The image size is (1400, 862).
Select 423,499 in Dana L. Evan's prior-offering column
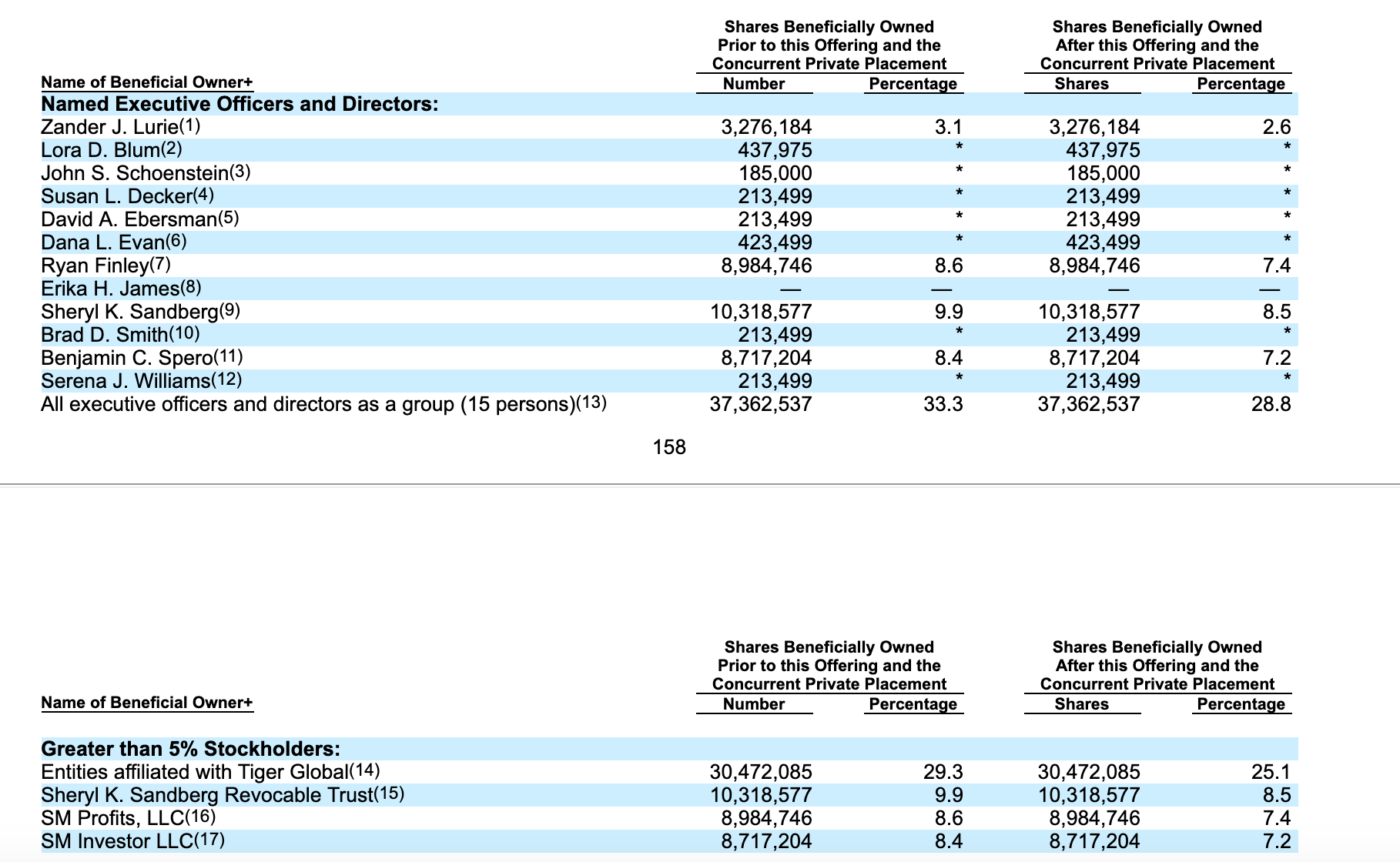pos(775,242)
